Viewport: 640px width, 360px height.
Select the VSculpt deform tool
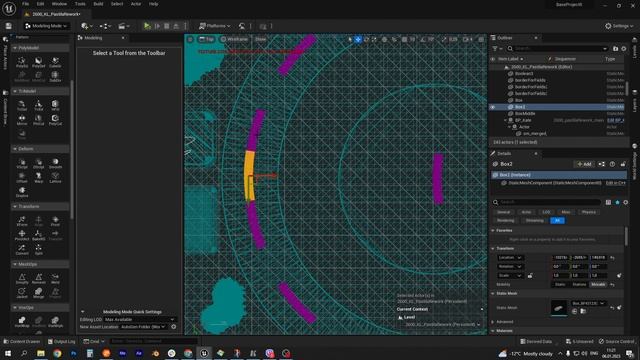22,163
